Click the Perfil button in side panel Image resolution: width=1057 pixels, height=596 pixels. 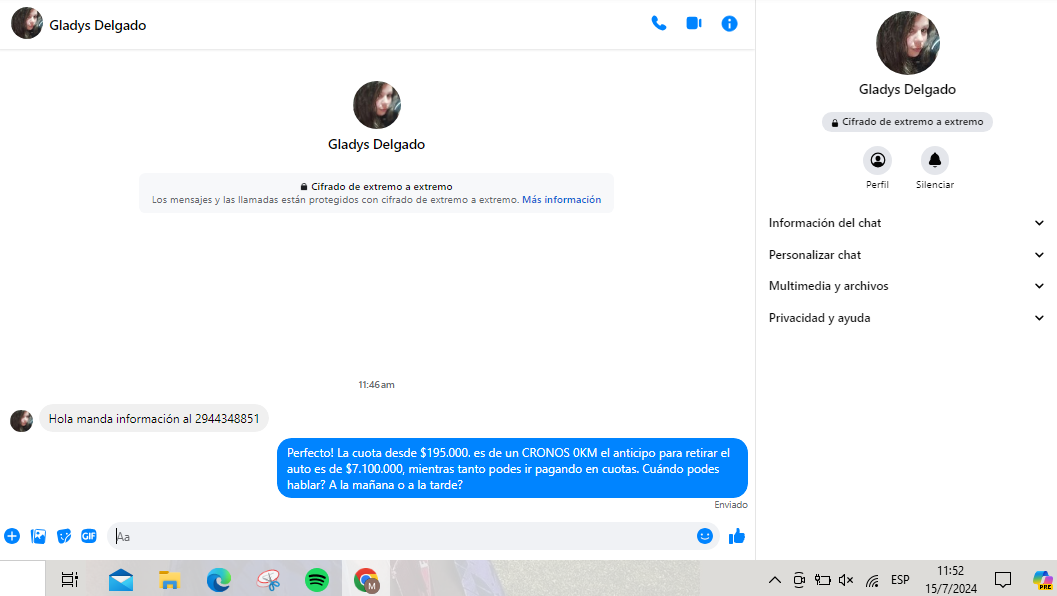pyautogui.click(x=877, y=161)
